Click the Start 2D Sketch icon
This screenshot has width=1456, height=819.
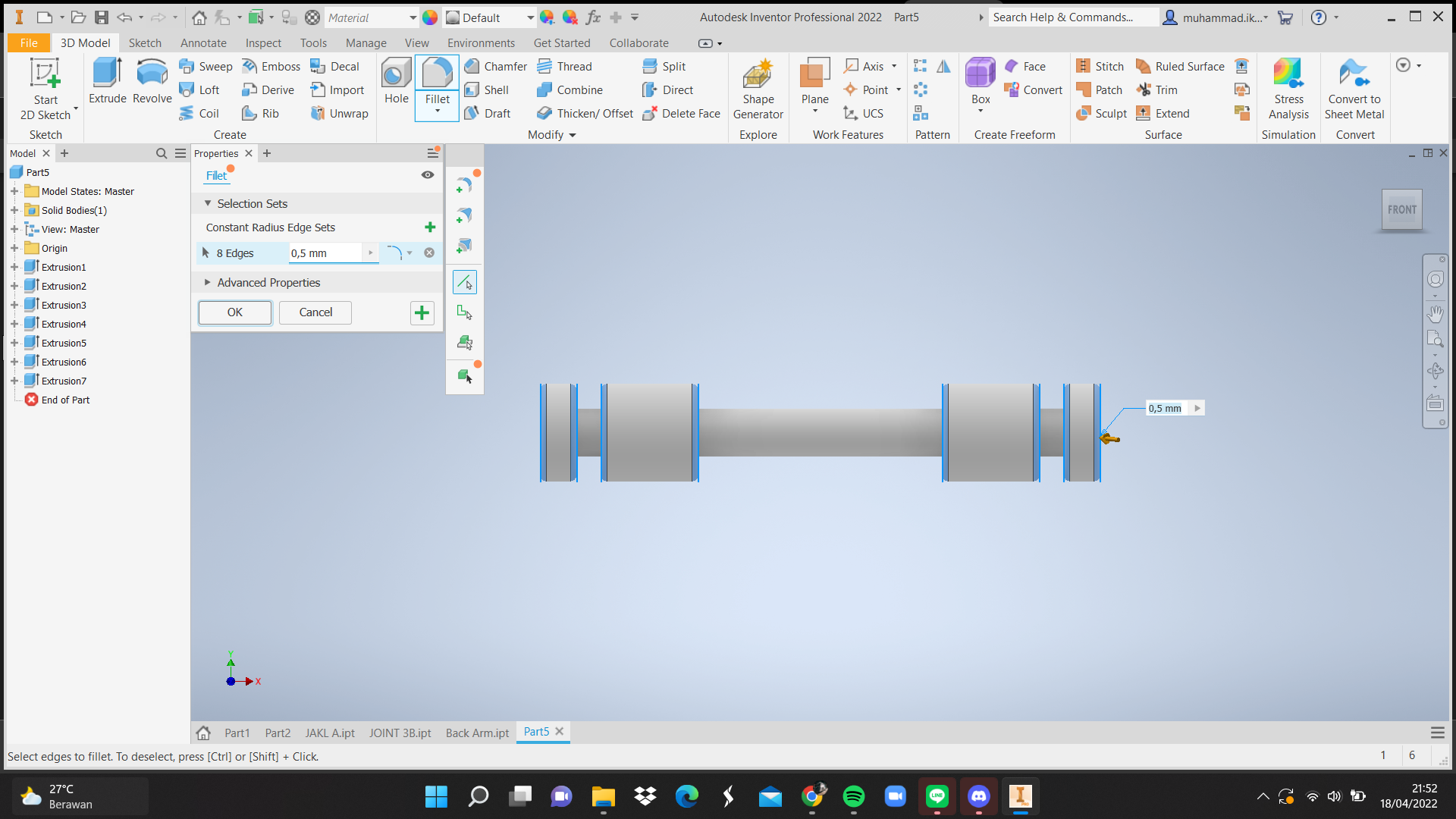(45, 74)
